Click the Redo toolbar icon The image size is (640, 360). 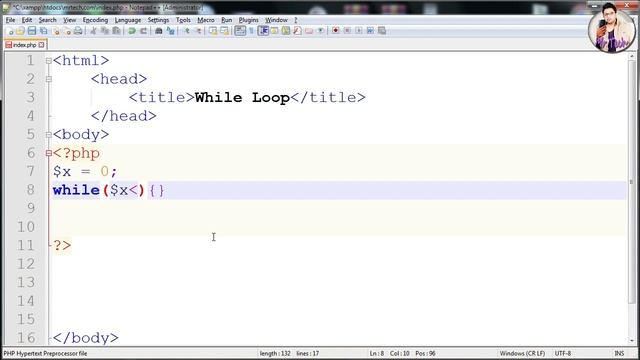click(x=143, y=31)
